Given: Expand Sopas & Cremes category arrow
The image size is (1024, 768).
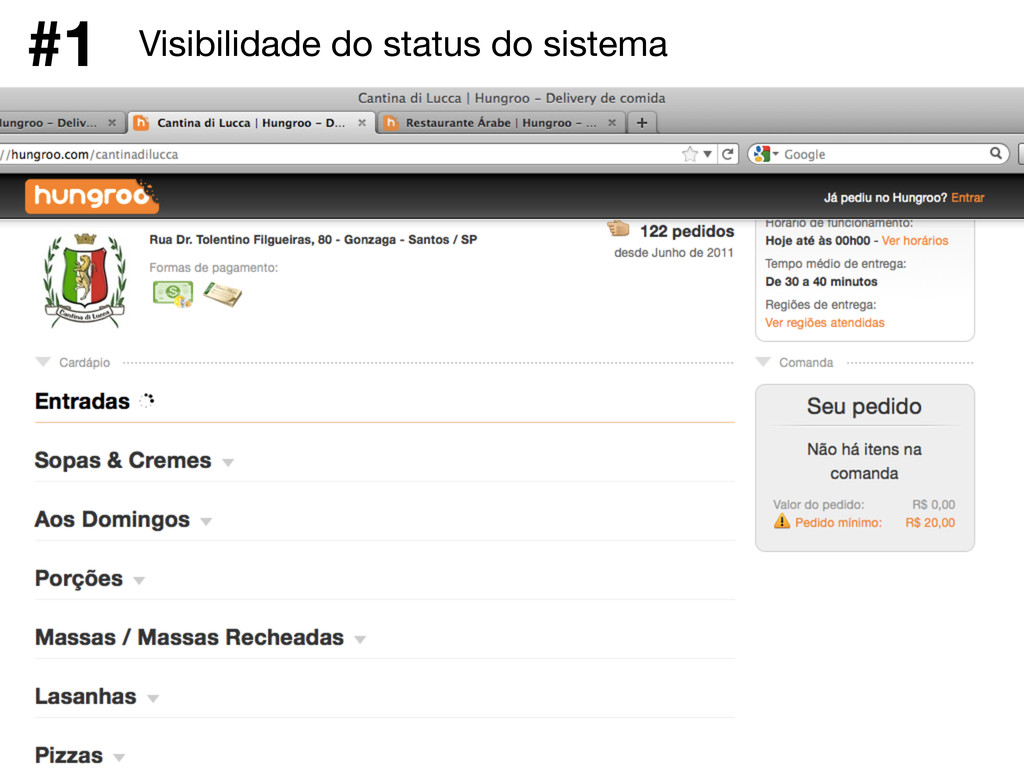Looking at the screenshot, I should tap(228, 462).
